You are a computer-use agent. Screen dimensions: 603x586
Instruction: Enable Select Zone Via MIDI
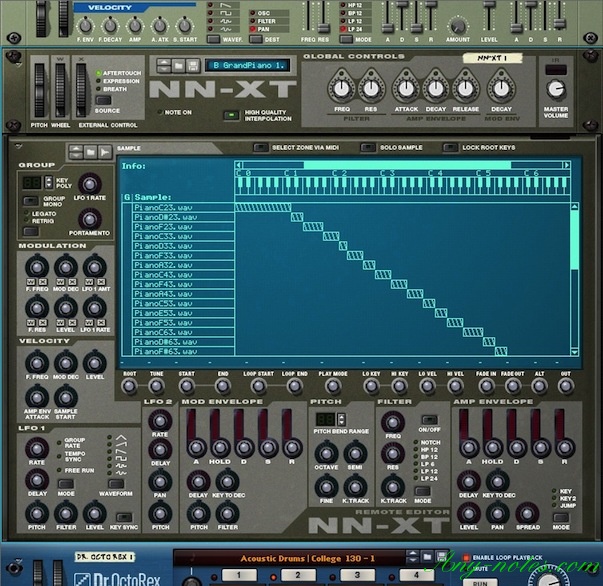pyautogui.click(x=261, y=148)
